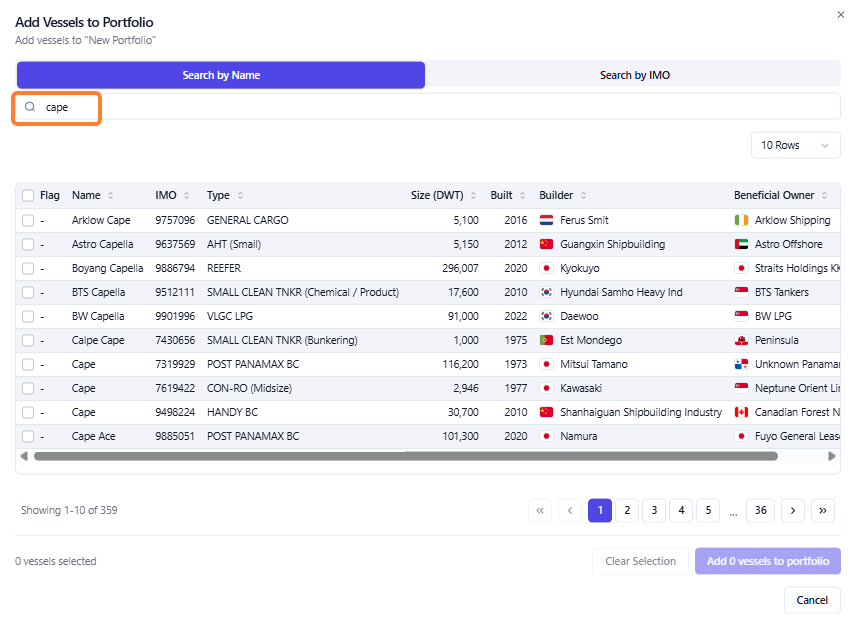
Task: Tick the Arklow Cape row checkbox
Action: click(28, 220)
